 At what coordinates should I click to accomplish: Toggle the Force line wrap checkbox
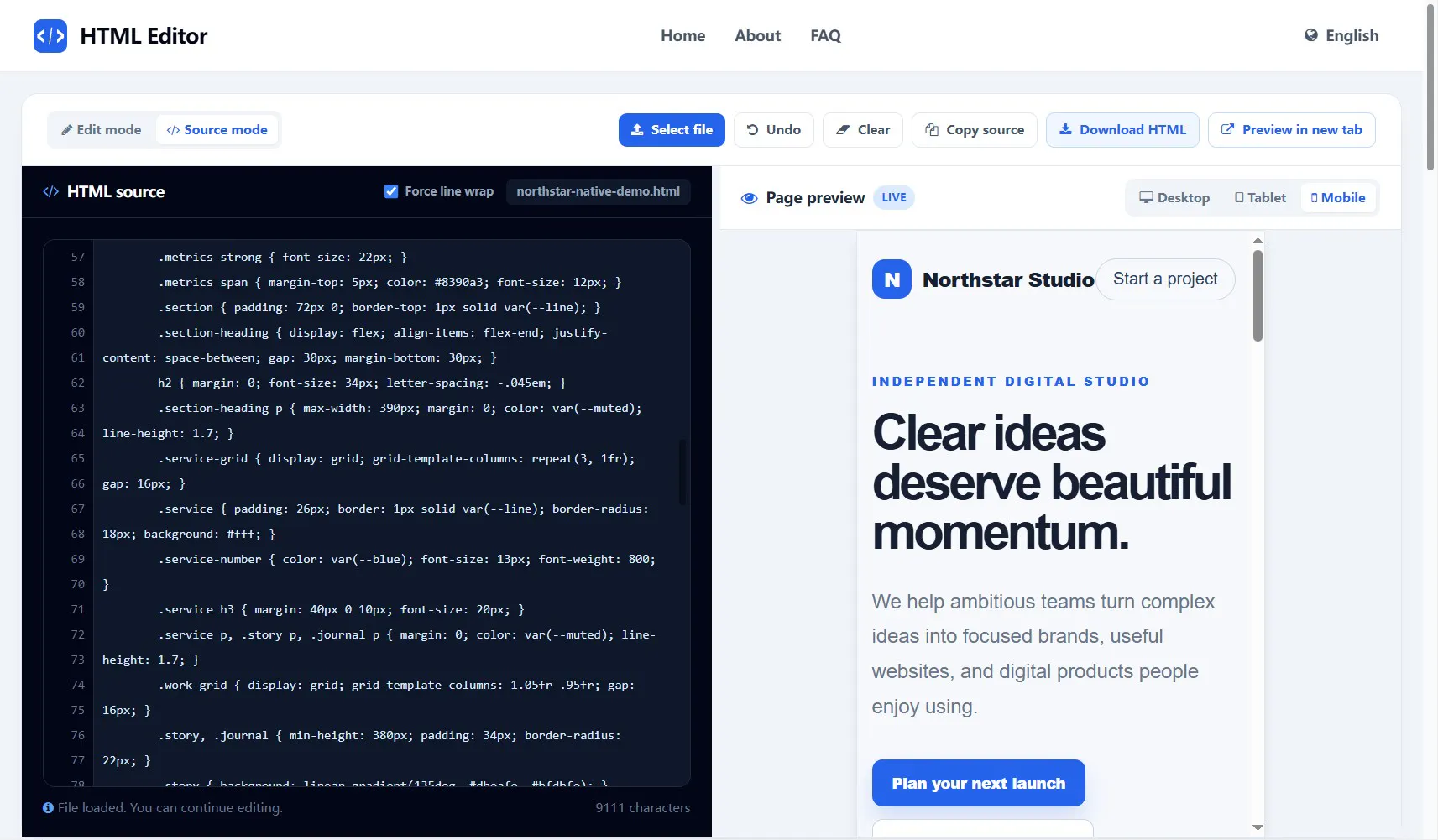[391, 191]
